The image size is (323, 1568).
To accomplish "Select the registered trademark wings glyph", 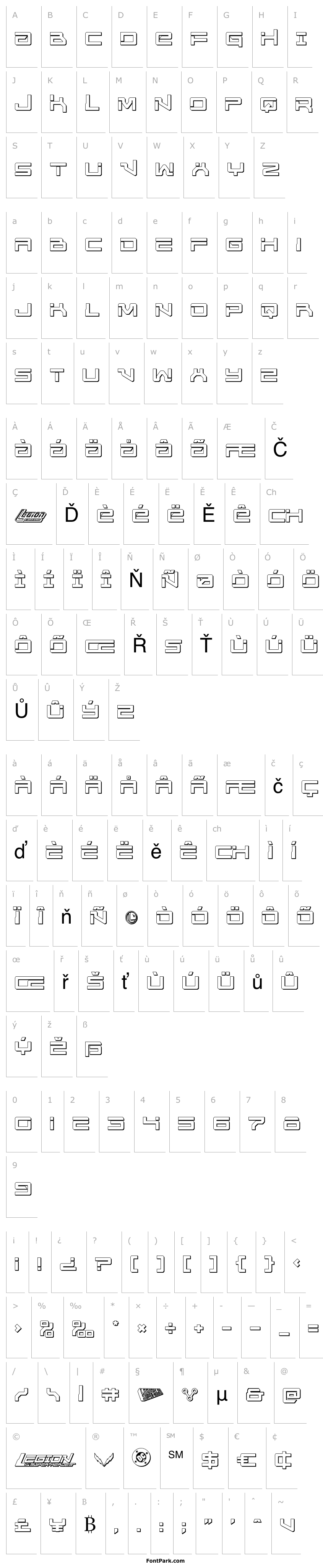I will click(x=103, y=1459).
